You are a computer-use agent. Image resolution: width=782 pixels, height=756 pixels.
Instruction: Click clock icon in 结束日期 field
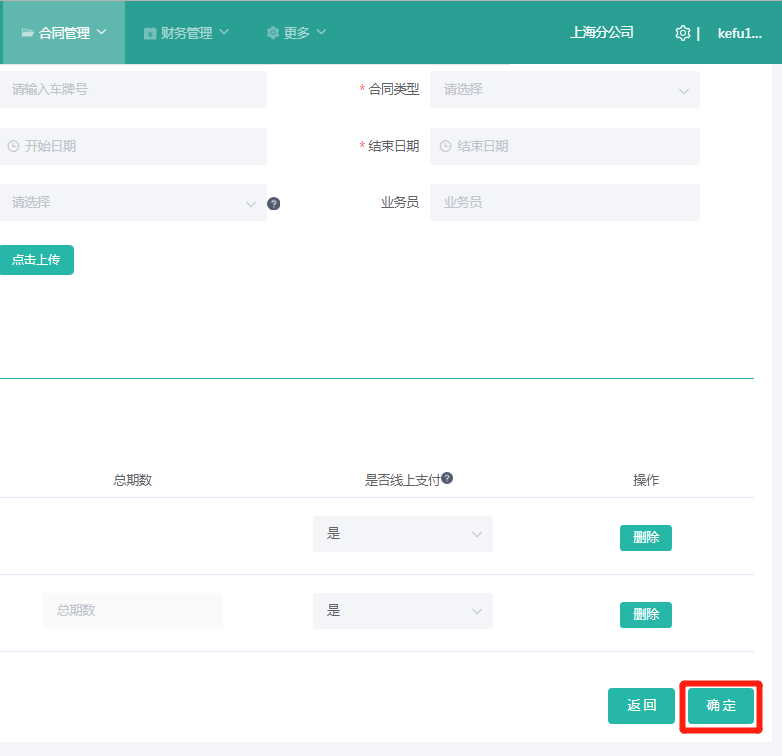click(x=445, y=146)
